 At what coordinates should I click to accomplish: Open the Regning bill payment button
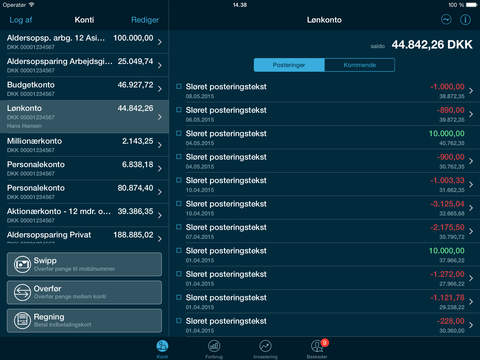(84, 321)
